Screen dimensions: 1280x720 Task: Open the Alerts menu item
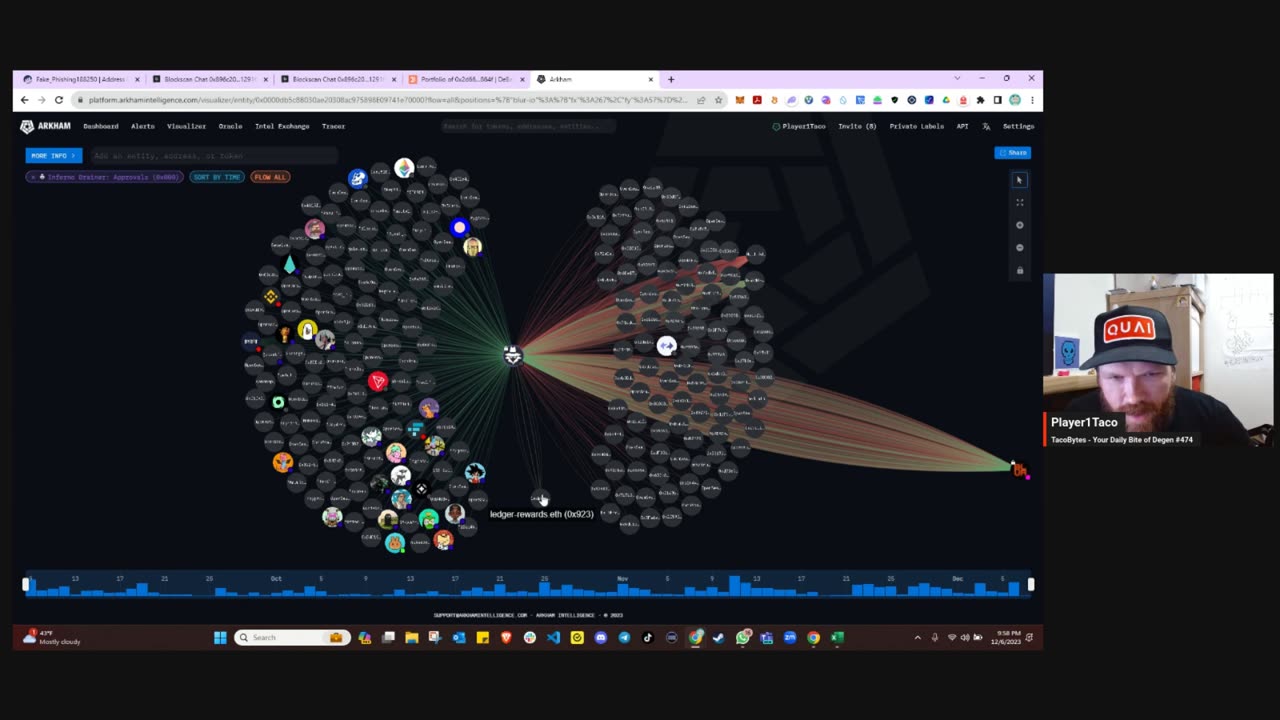143,126
